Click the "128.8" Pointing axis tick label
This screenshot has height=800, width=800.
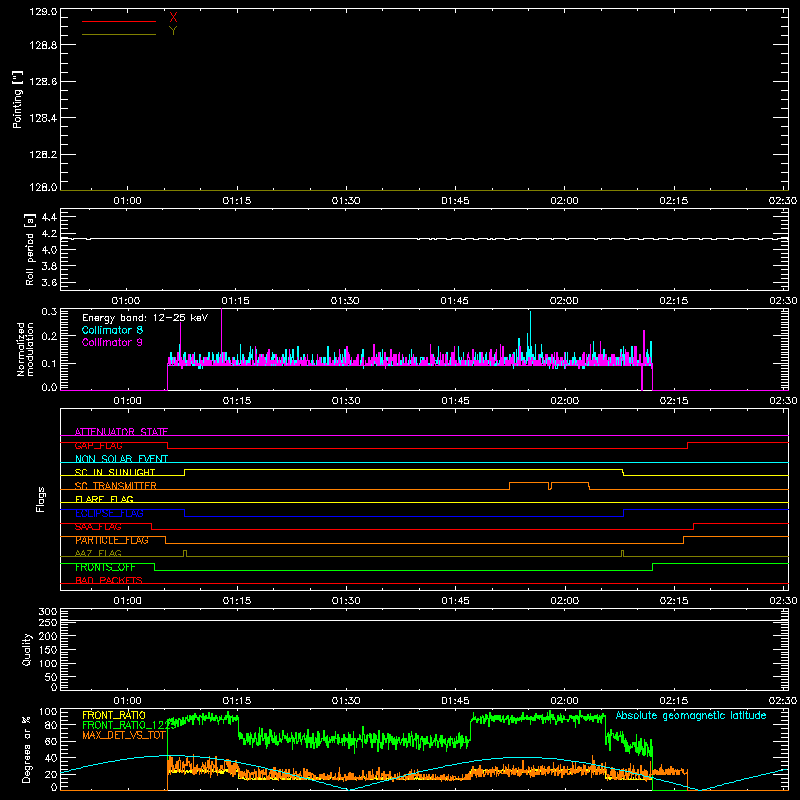point(43,45)
